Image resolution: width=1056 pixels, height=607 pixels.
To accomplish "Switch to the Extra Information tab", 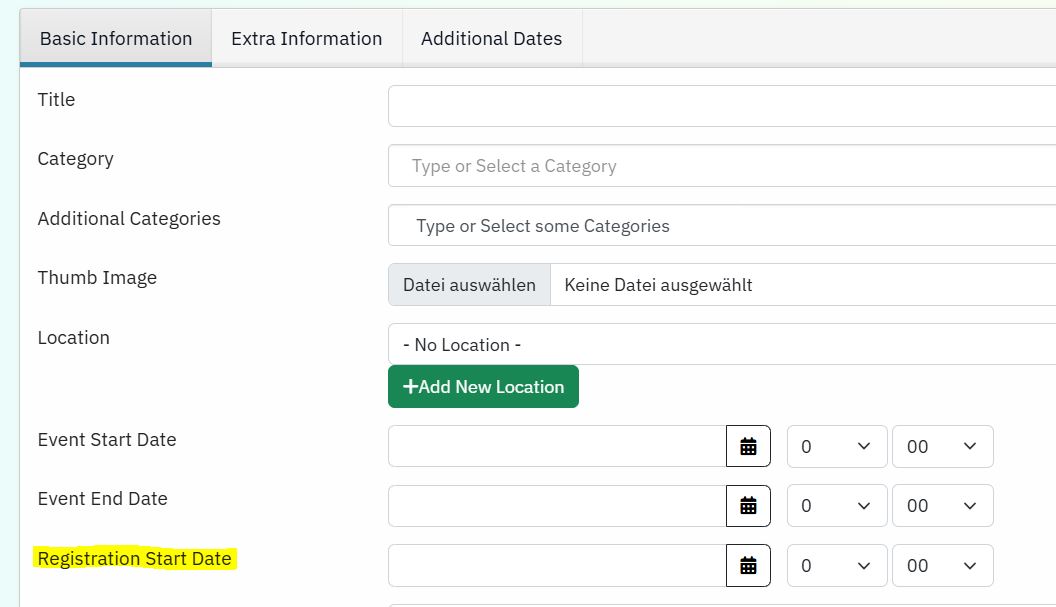I will pyautogui.click(x=306, y=39).
